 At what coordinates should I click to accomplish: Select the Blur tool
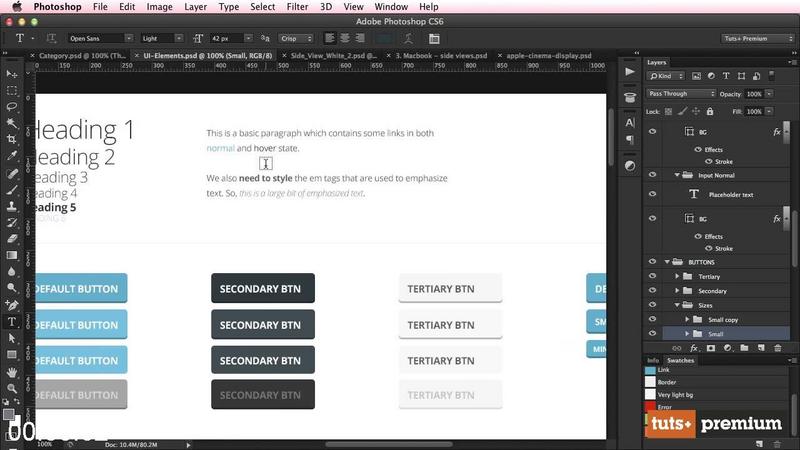[x=12, y=271]
